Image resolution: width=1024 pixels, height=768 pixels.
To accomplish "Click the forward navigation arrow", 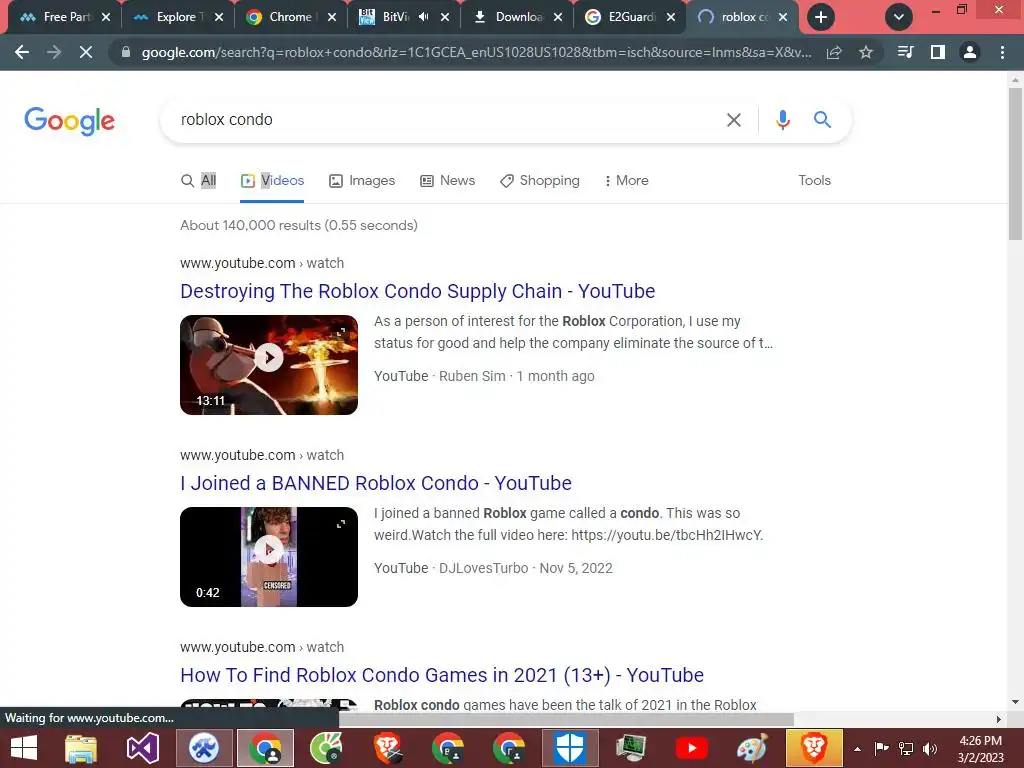I will [54, 52].
